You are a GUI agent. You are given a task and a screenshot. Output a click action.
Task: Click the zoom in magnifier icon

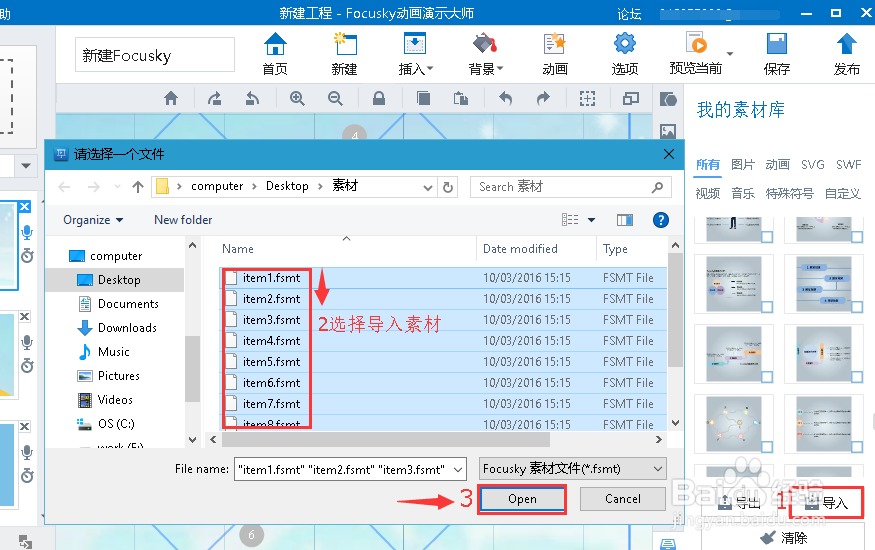point(297,99)
